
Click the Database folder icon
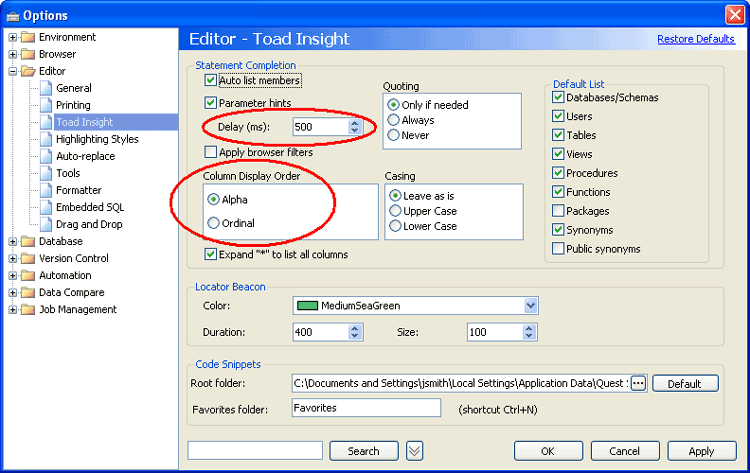[28, 242]
